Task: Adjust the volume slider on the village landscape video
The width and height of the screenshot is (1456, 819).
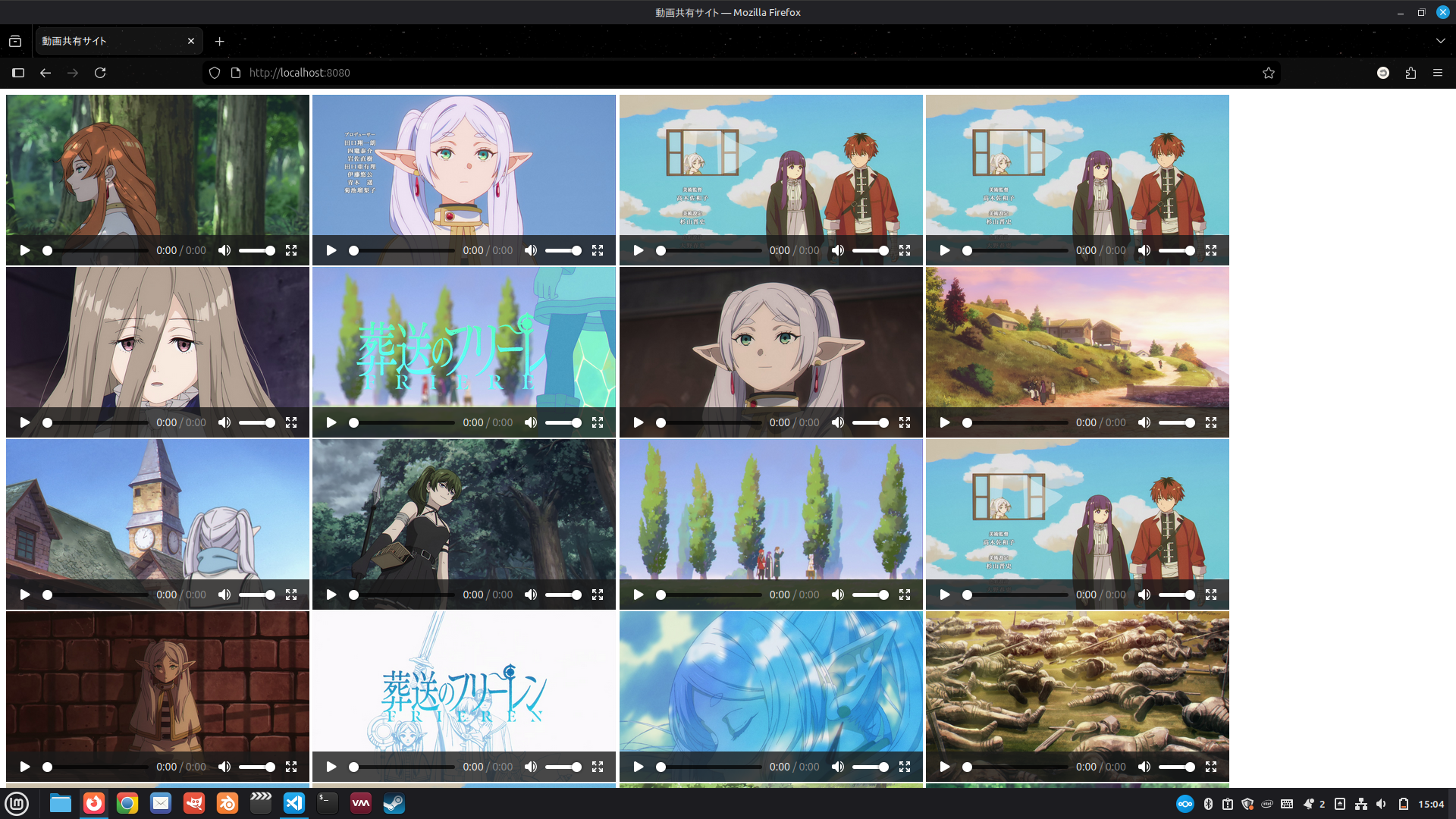Action: click(x=1176, y=422)
